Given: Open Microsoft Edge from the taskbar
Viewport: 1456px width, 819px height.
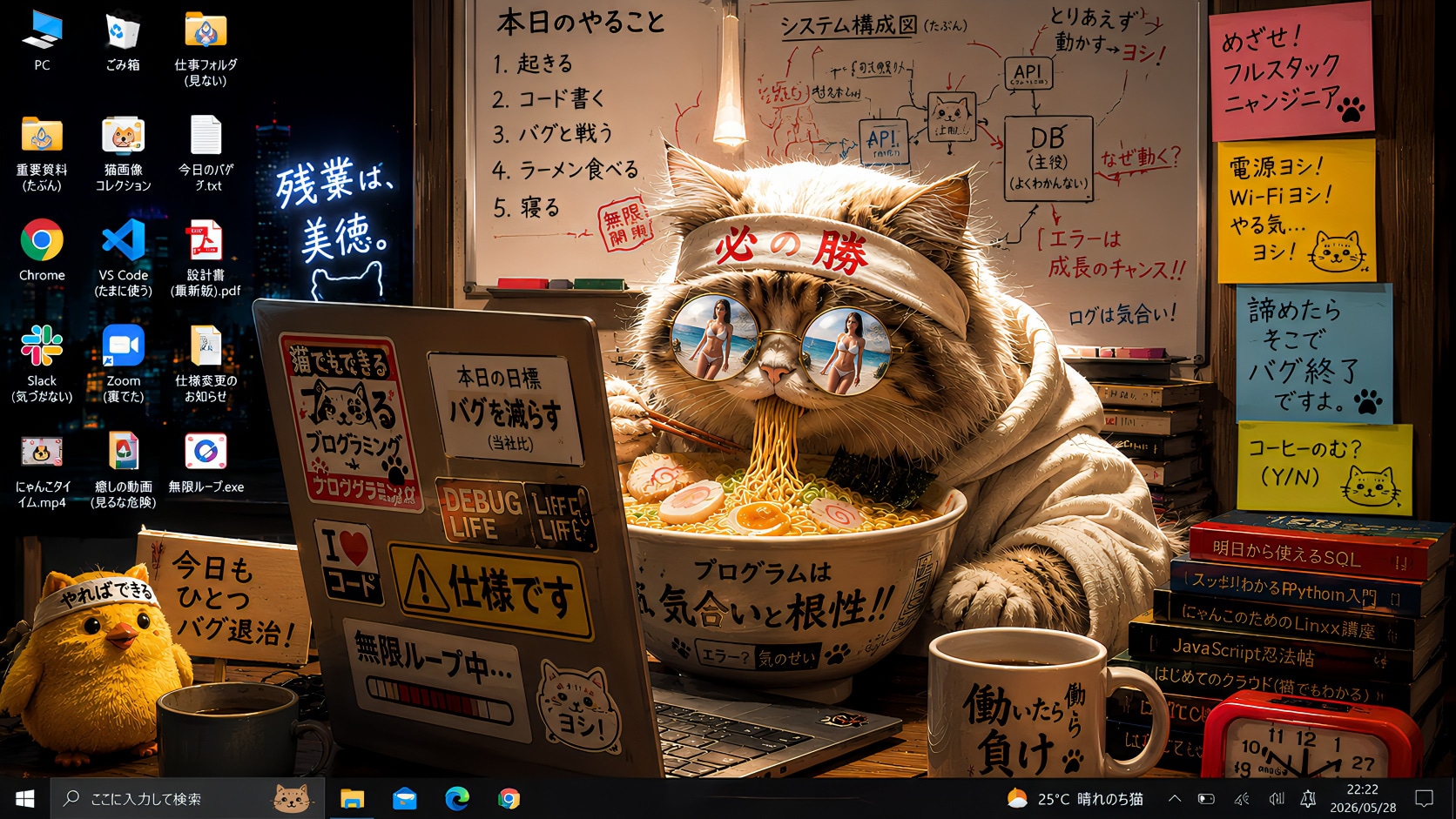Looking at the screenshot, I should 456,798.
